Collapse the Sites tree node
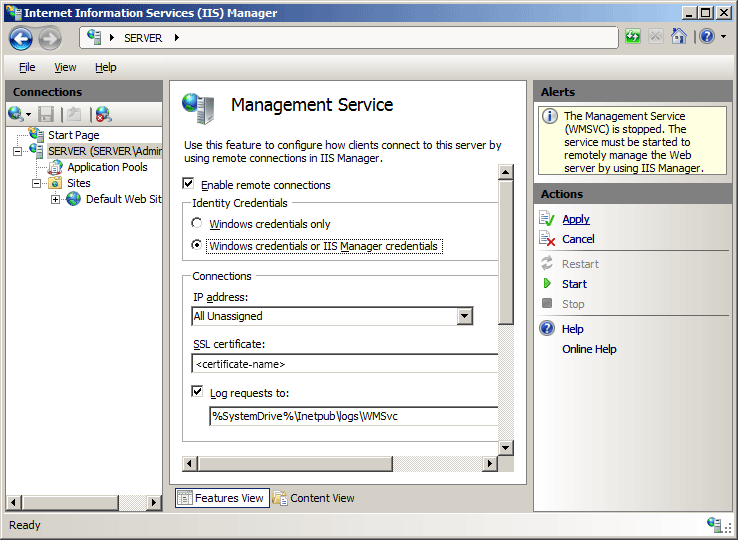738x540 pixels. [36, 183]
